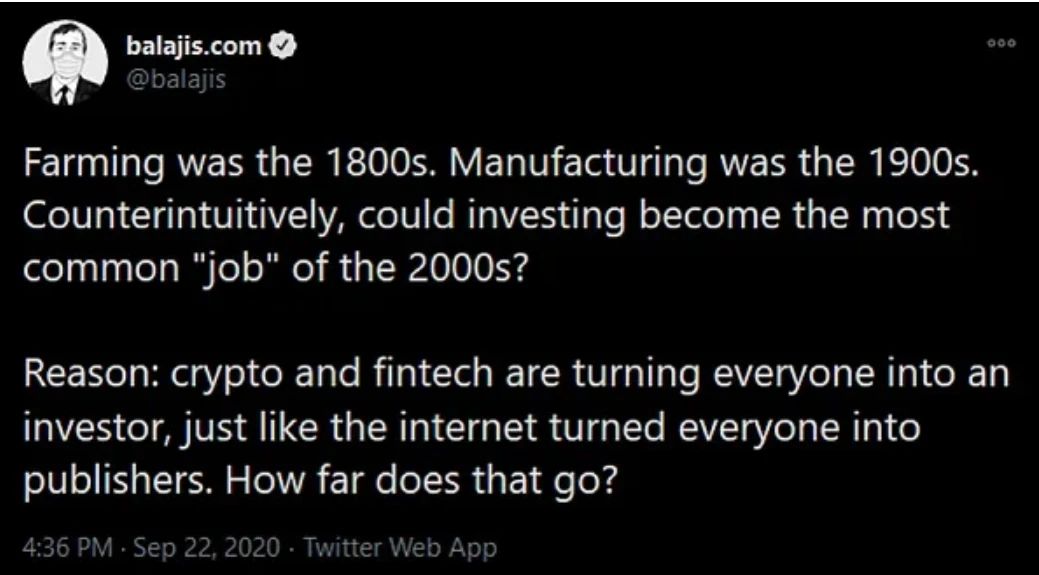Viewport: 1039px width, 575px height.
Task: Click the word "fintech" in the tweet
Action: pos(433,375)
